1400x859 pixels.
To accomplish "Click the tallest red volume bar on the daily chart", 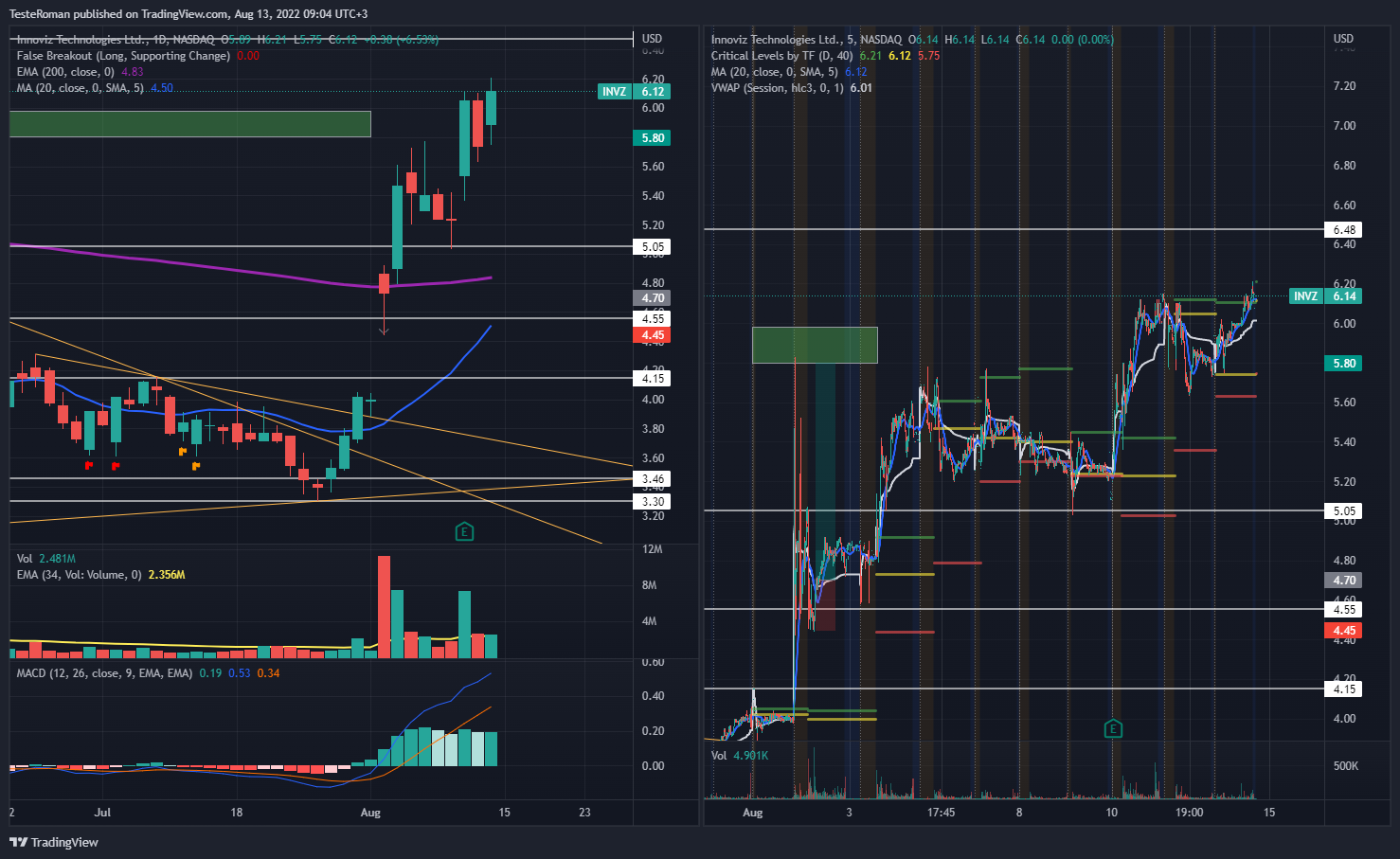I will (x=384, y=607).
